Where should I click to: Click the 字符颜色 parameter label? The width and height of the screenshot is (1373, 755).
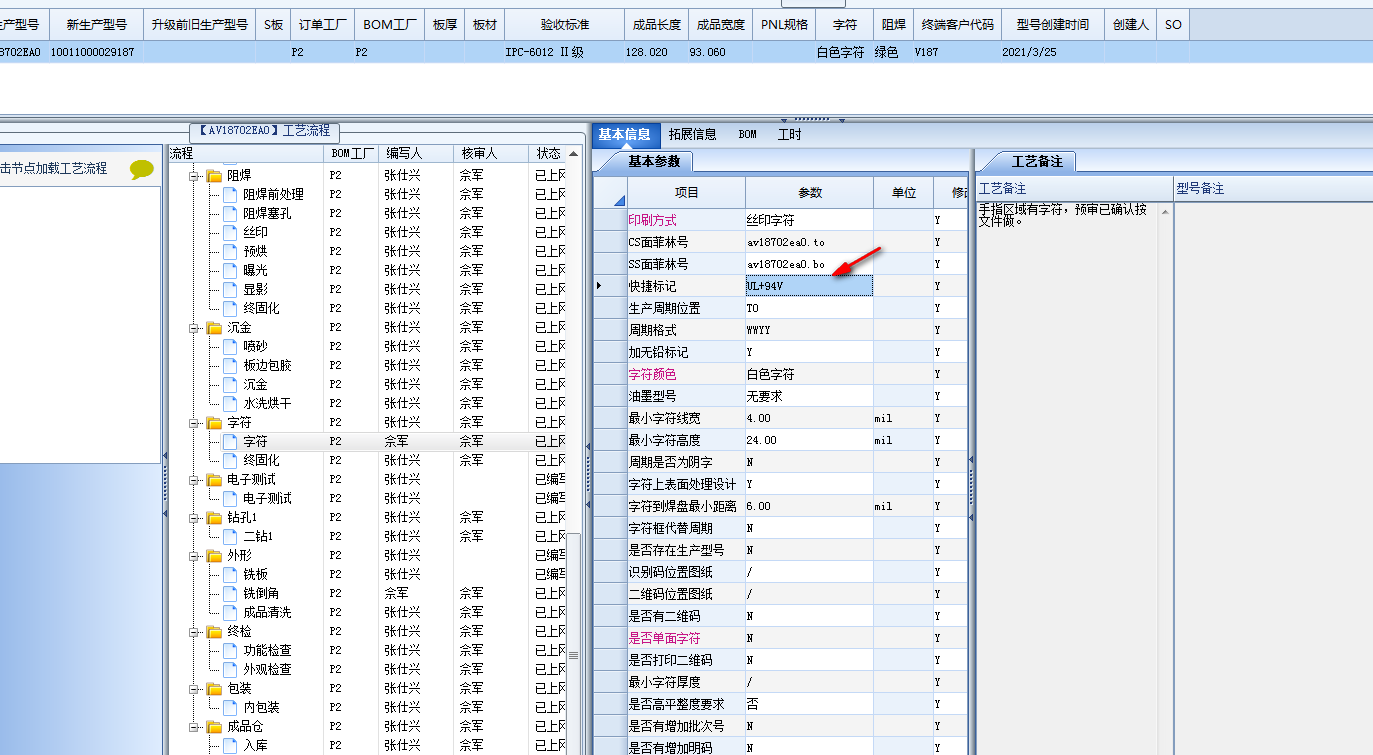click(x=652, y=374)
